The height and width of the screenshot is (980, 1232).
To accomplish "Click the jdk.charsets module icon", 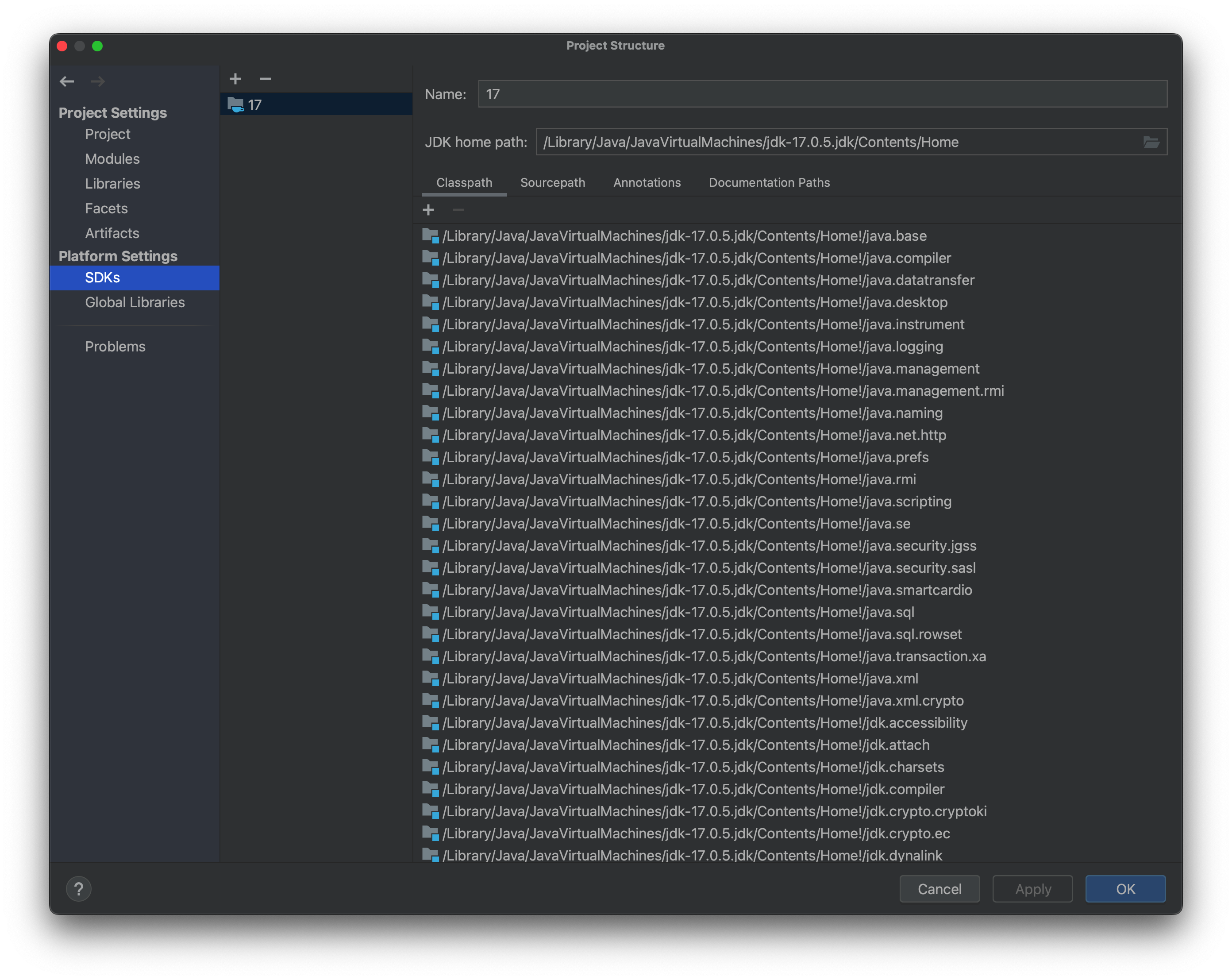I will point(430,767).
